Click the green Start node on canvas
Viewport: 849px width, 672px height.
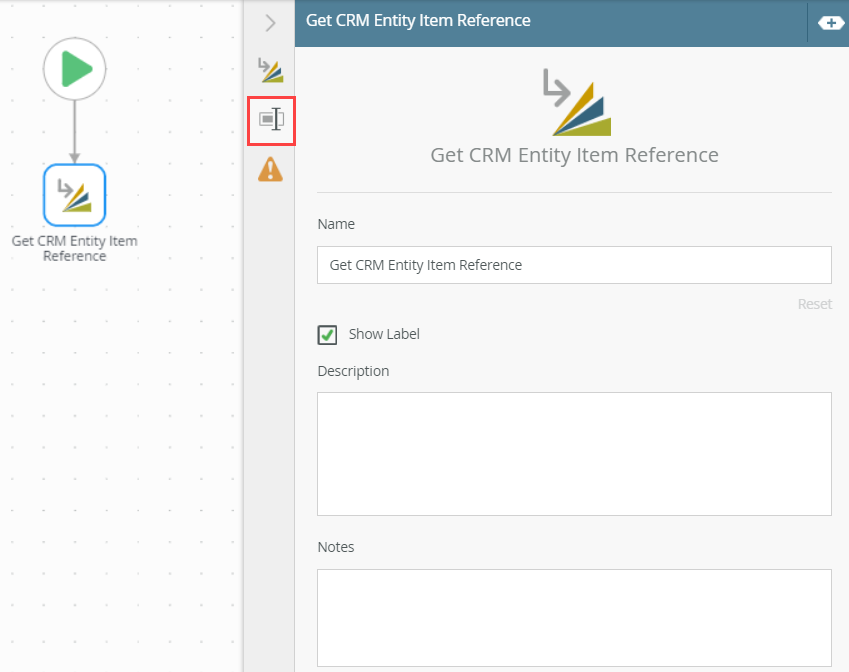pyautogui.click(x=75, y=69)
